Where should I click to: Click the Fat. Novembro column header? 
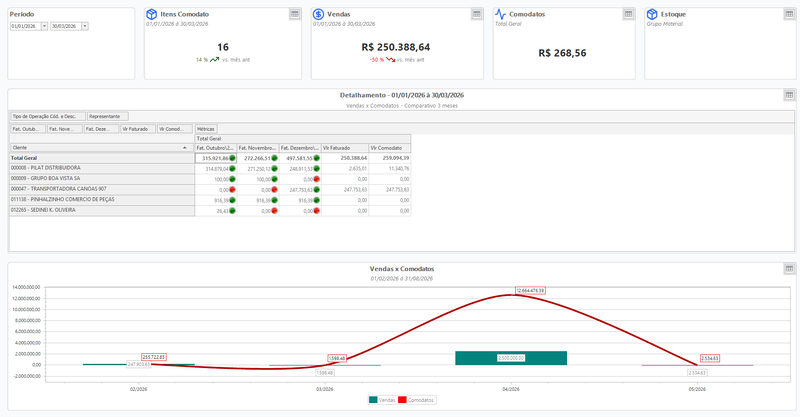pos(258,148)
